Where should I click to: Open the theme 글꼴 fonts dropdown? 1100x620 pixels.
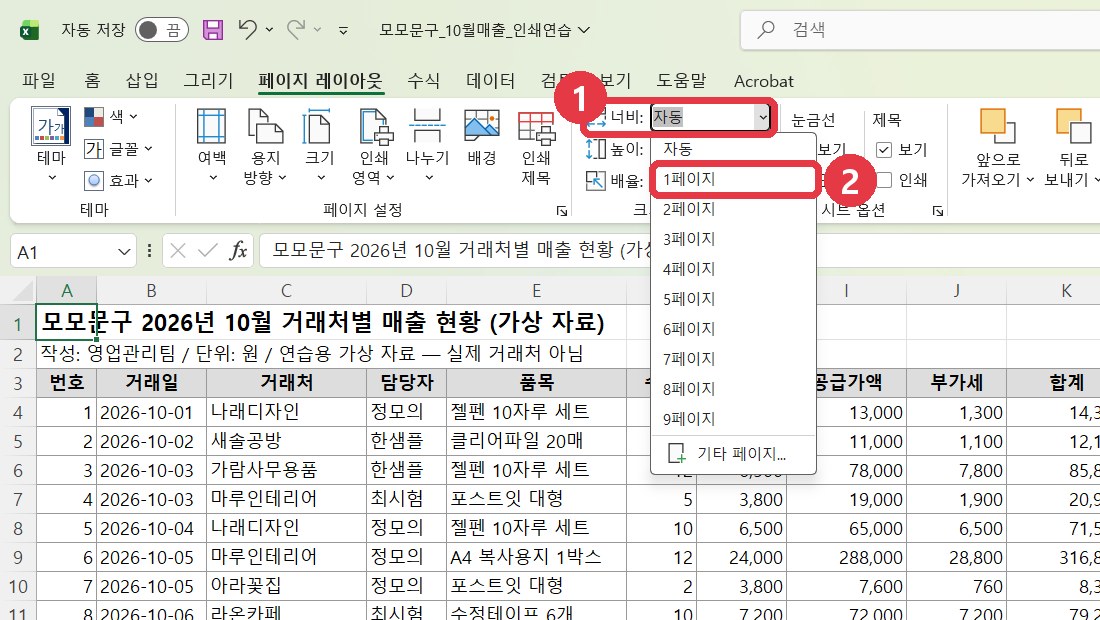pos(118,149)
